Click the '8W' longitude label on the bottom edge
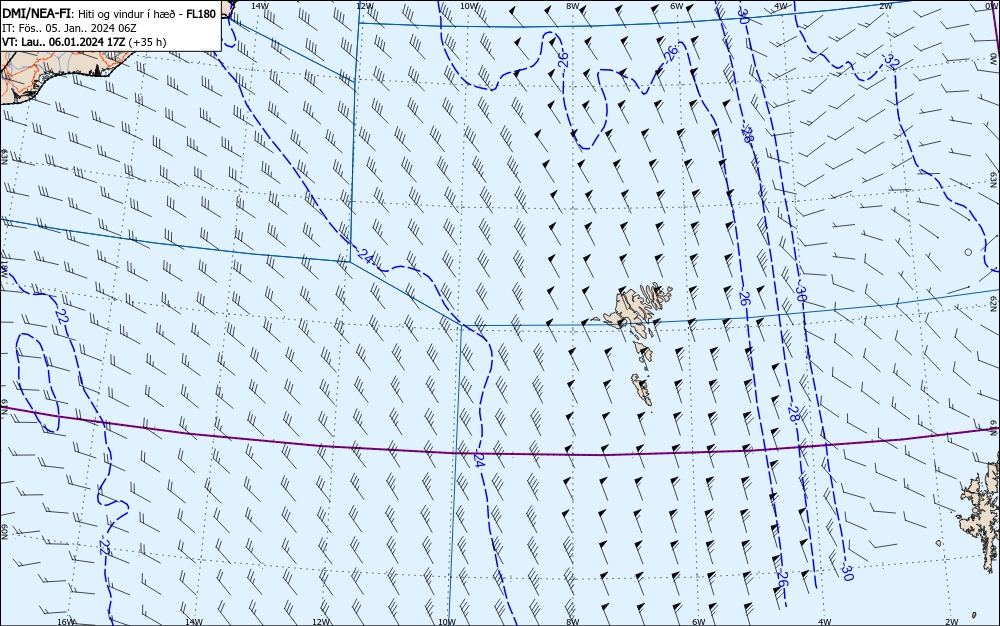The image size is (1000, 626). (x=573, y=622)
